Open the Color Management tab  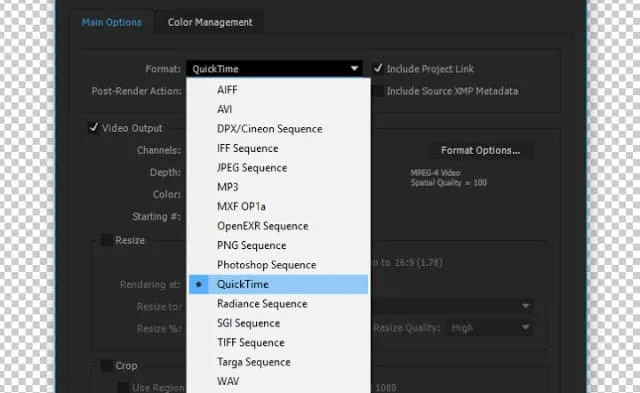click(x=210, y=22)
